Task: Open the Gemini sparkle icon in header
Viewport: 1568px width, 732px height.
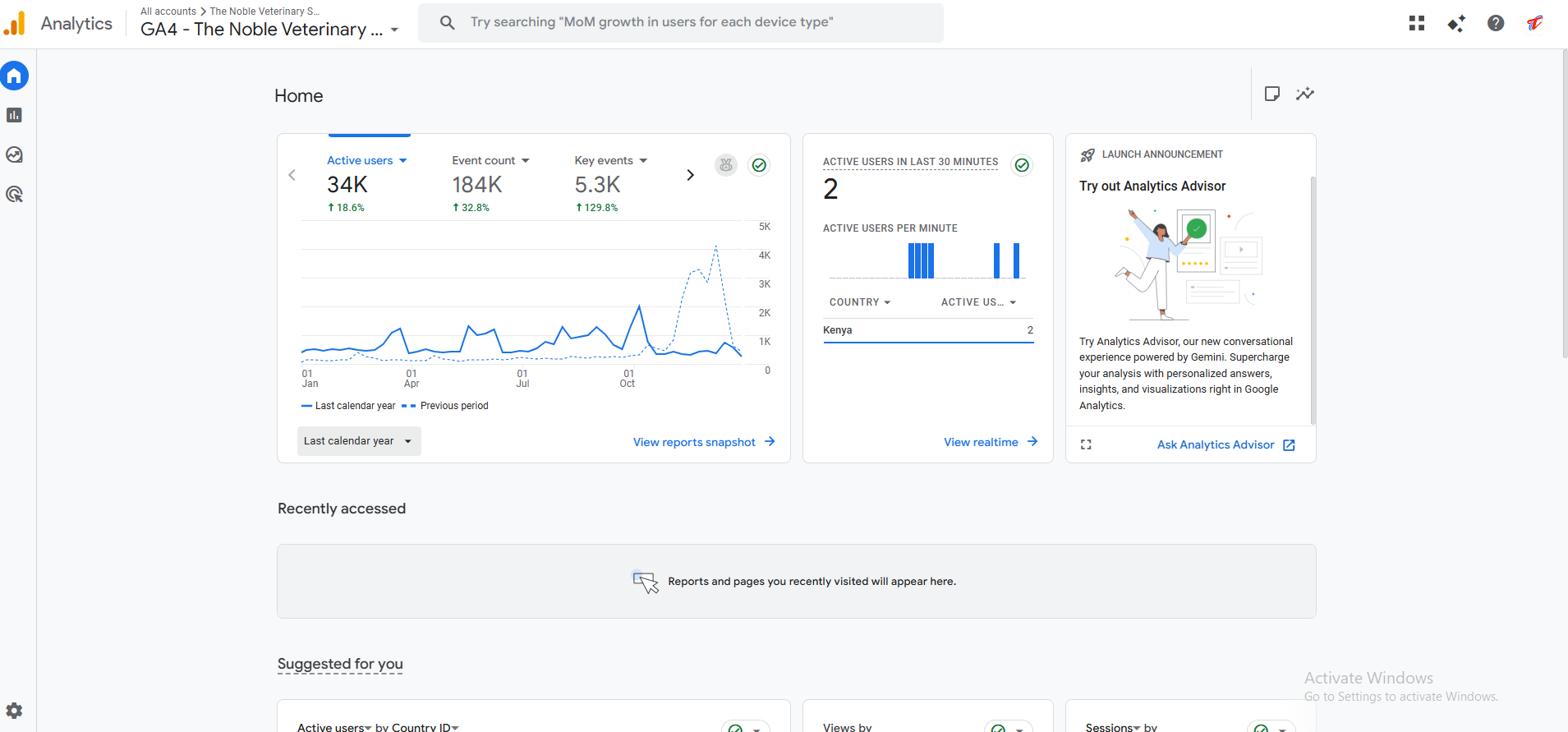Action: [x=1455, y=23]
